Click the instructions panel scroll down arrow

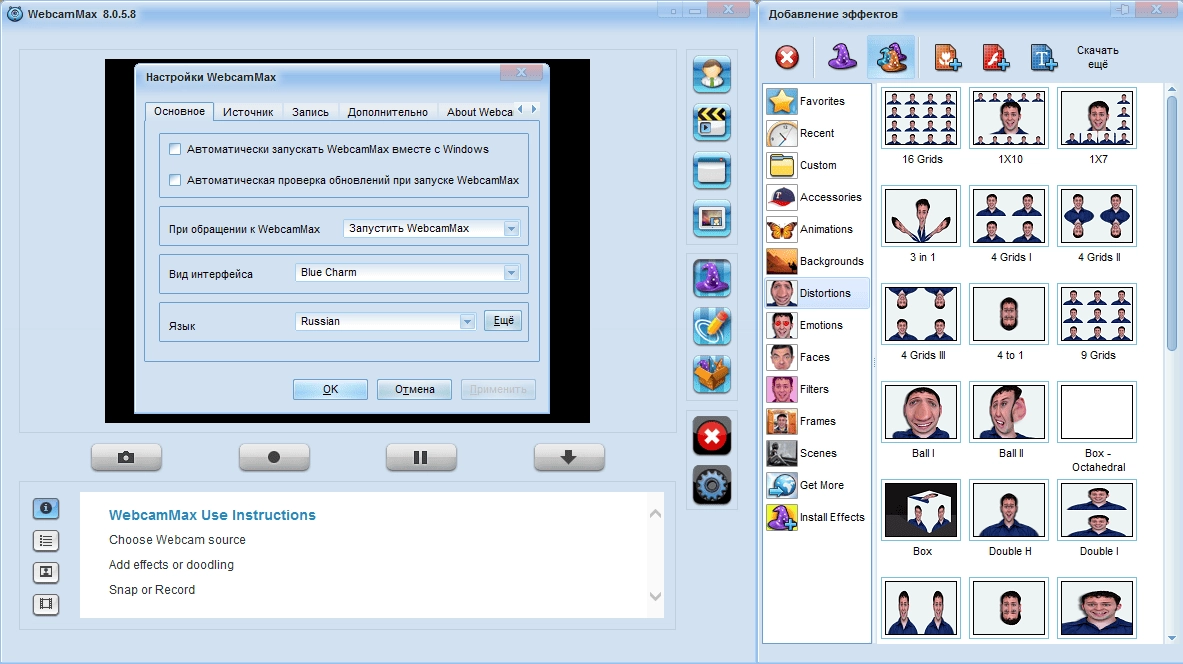point(655,596)
